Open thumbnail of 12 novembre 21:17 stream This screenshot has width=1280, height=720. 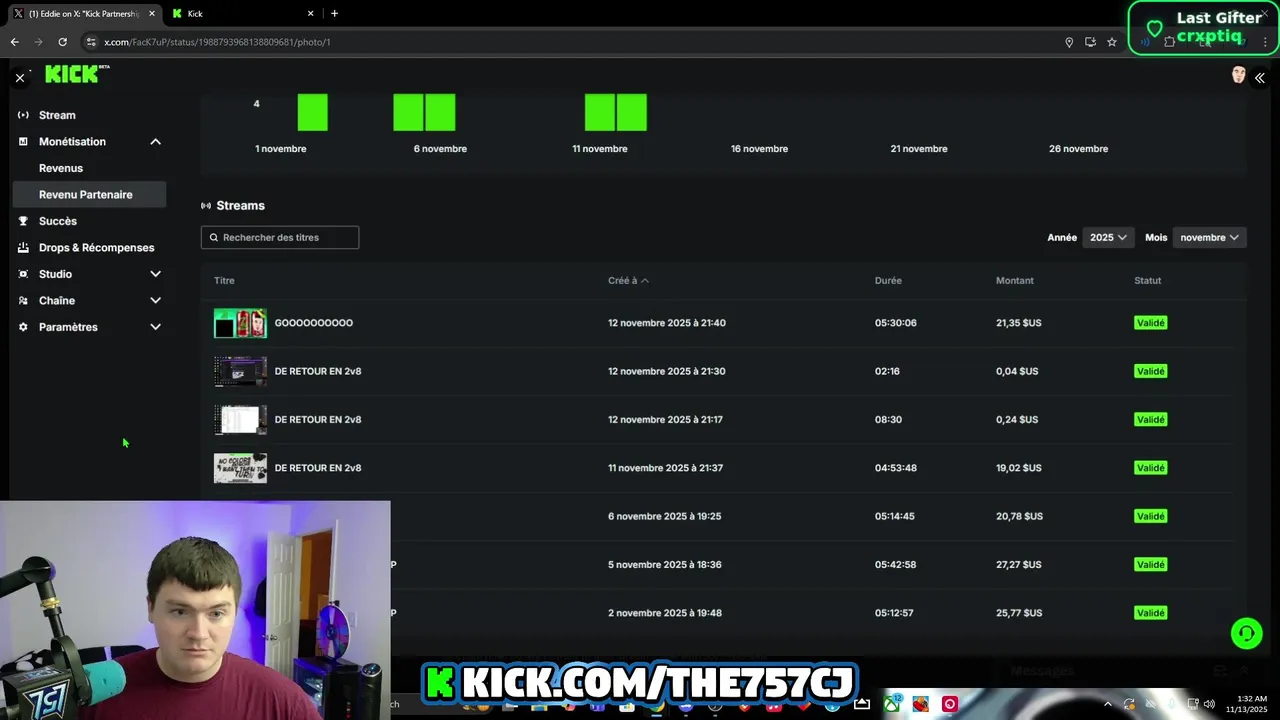point(240,419)
